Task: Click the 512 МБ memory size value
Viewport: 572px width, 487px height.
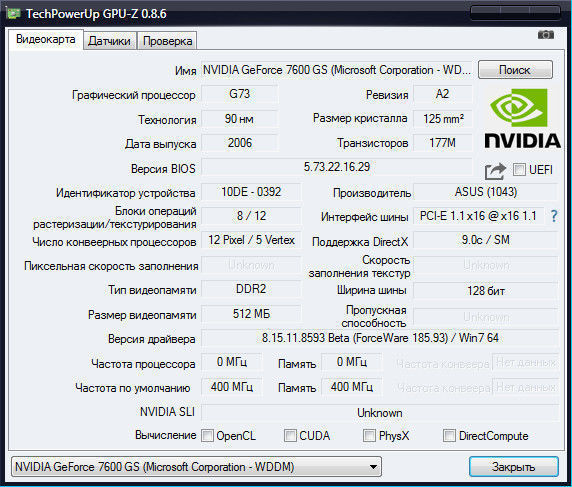Action: (251, 314)
